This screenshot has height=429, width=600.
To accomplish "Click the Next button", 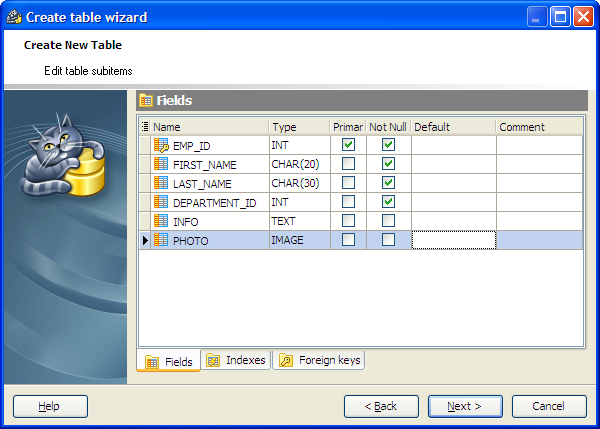I will click(x=465, y=406).
